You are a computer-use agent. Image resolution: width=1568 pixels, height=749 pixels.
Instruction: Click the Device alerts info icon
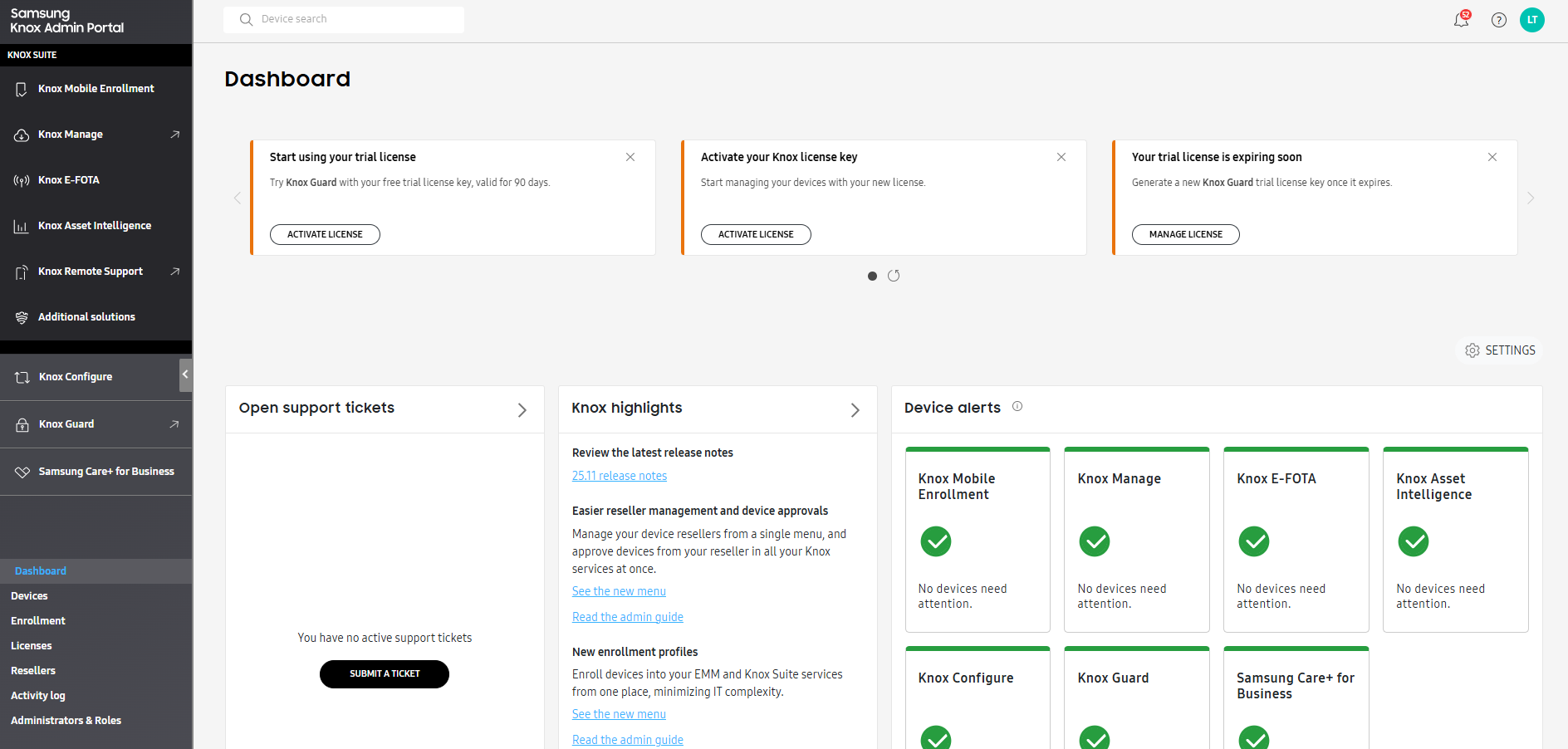tap(1017, 406)
